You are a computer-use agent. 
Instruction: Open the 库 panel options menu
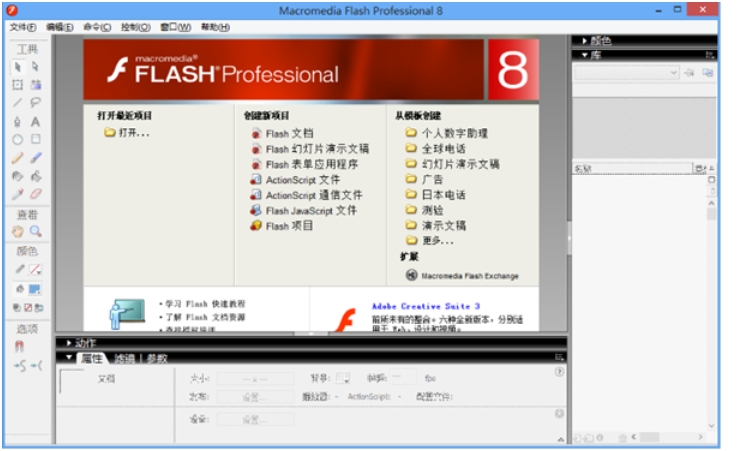(709, 55)
